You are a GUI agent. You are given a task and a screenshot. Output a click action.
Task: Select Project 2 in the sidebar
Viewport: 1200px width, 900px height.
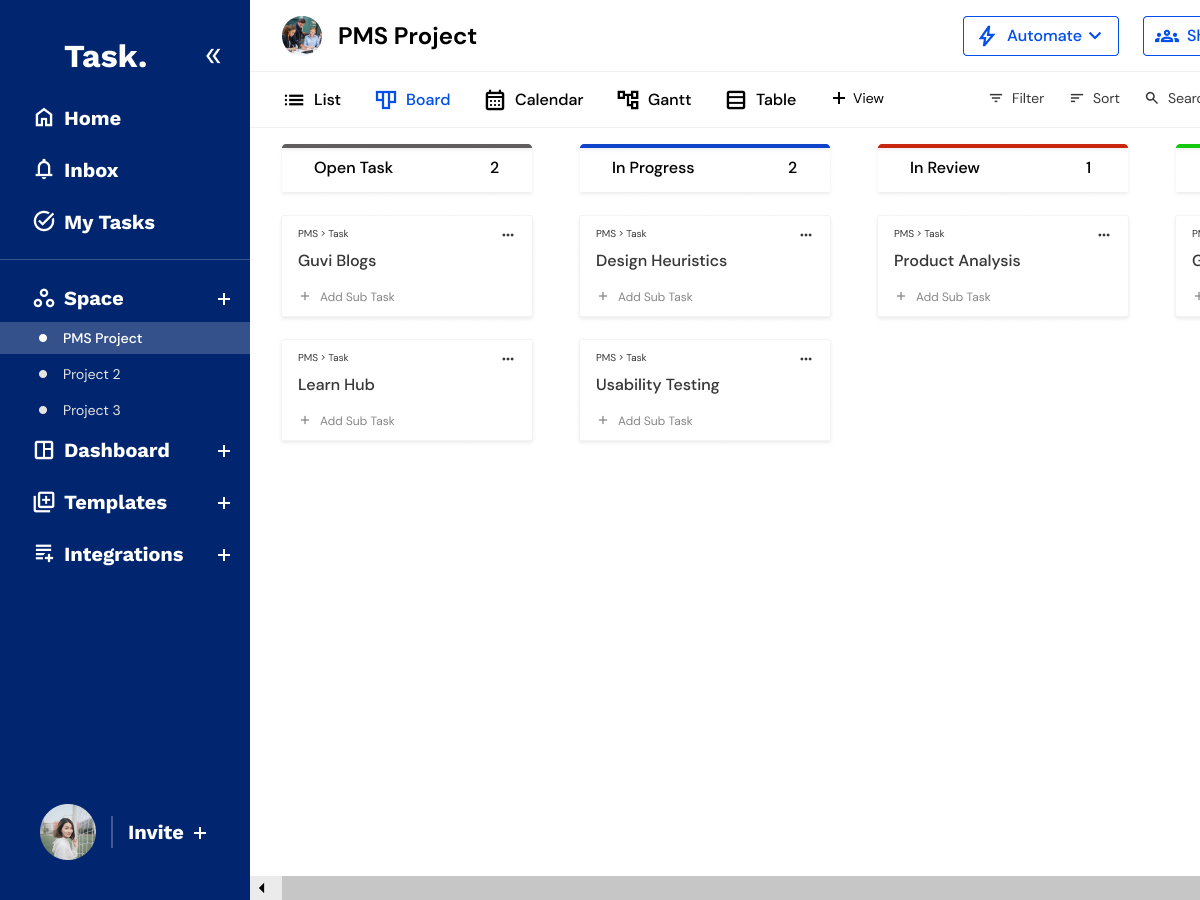click(92, 374)
